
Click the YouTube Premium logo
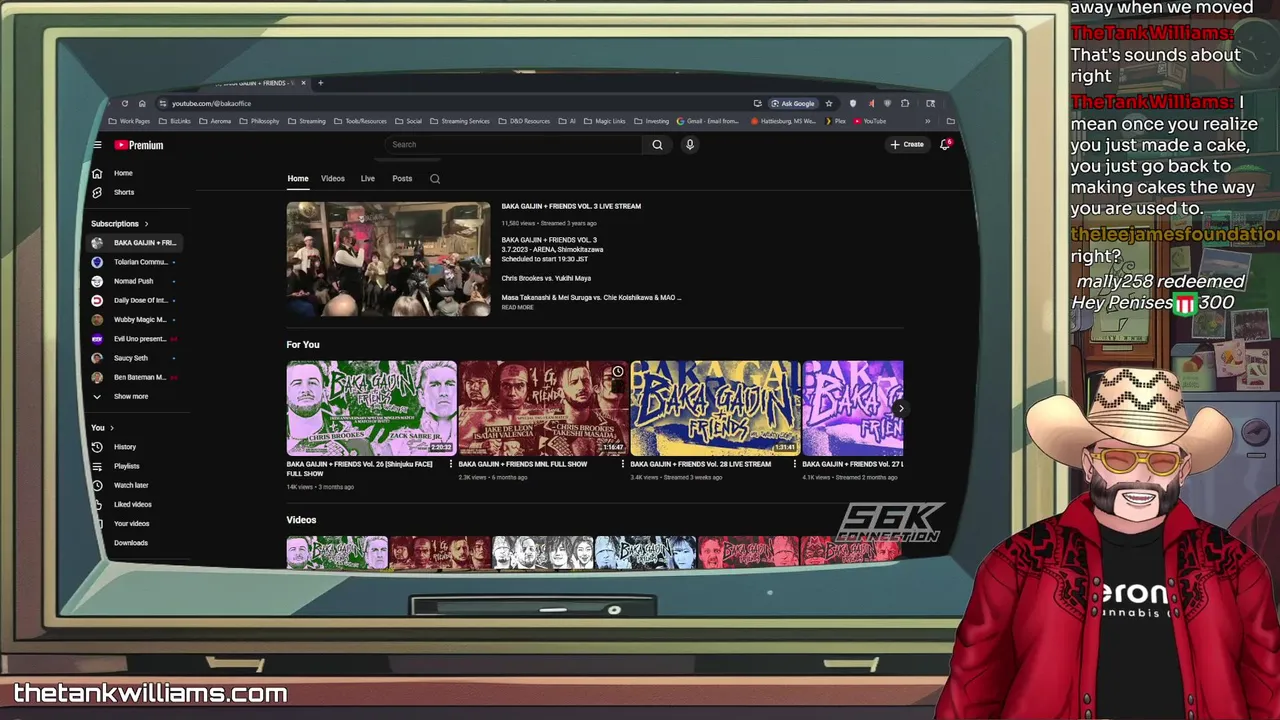click(x=139, y=145)
